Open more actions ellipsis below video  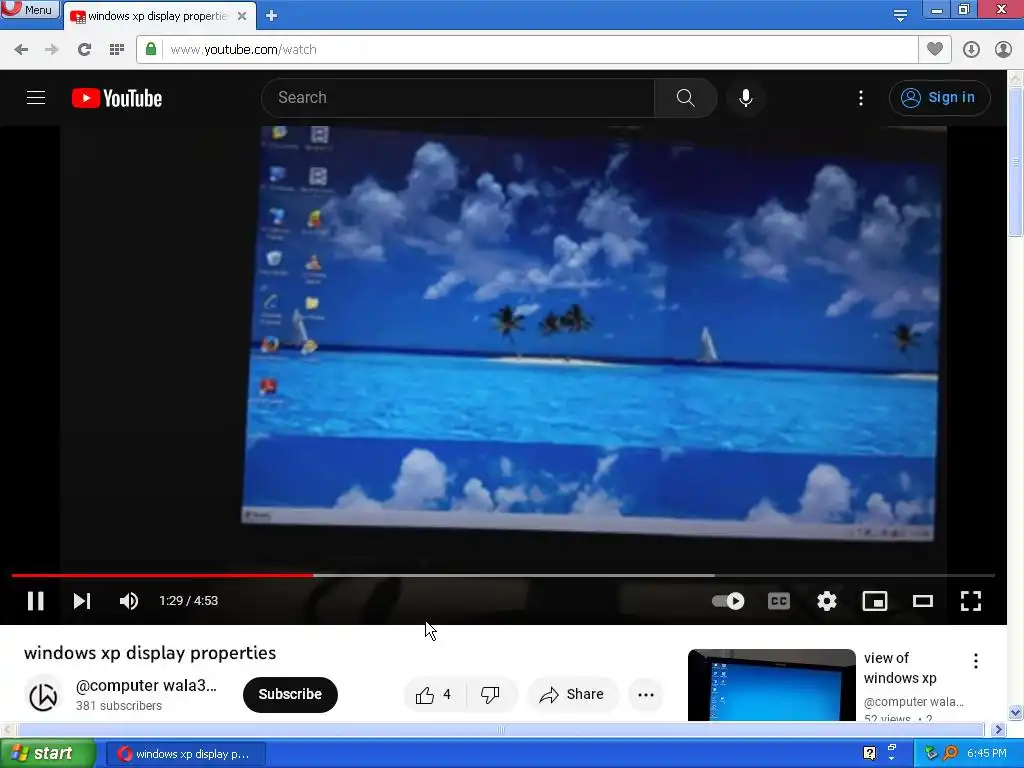coord(646,695)
